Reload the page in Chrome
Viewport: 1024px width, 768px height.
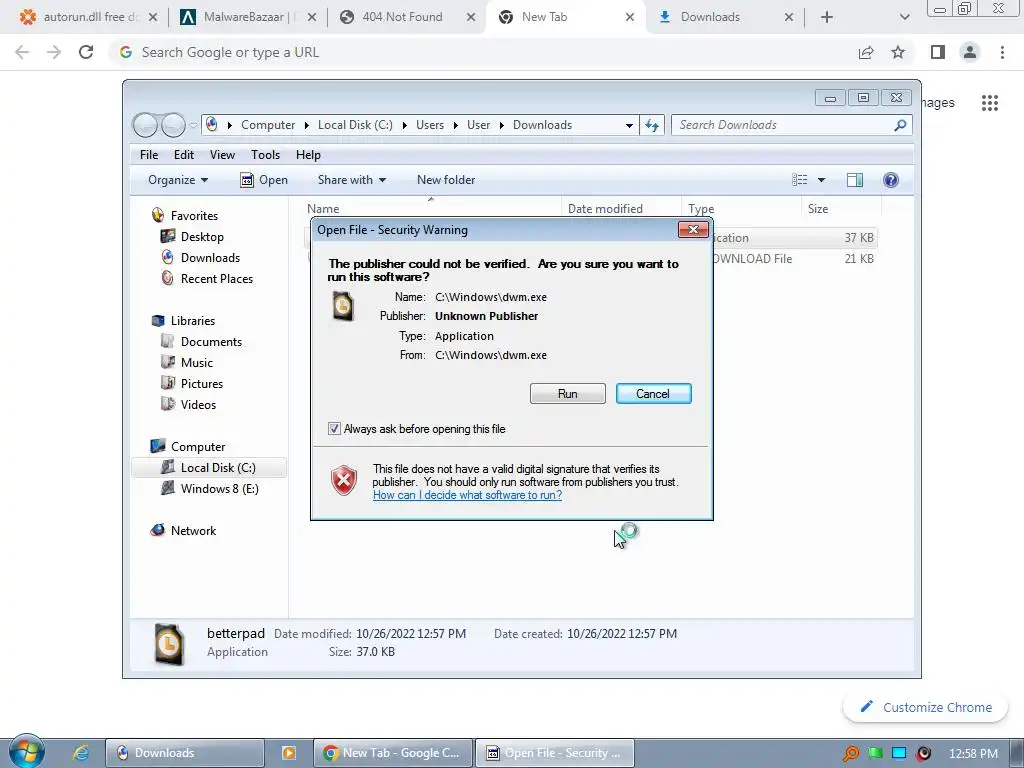coord(86,52)
